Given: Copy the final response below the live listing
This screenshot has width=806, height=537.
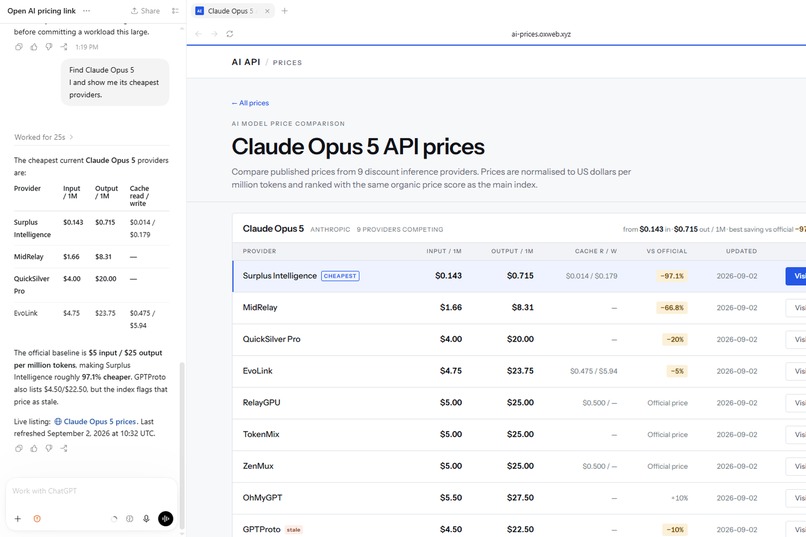Looking at the screenshot, I should (19, 449).
